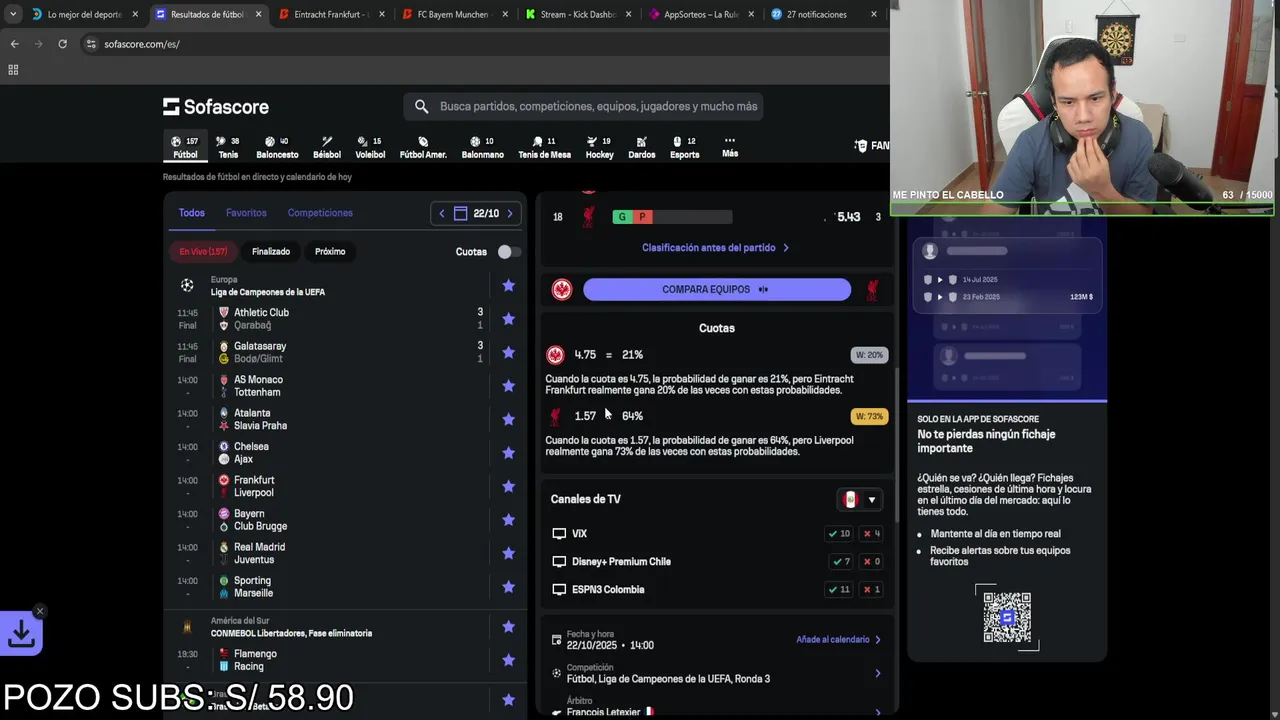
Task: Favorite the Liga de Campeones competition star
Action: pyautogui.click(x=508, y=286)
